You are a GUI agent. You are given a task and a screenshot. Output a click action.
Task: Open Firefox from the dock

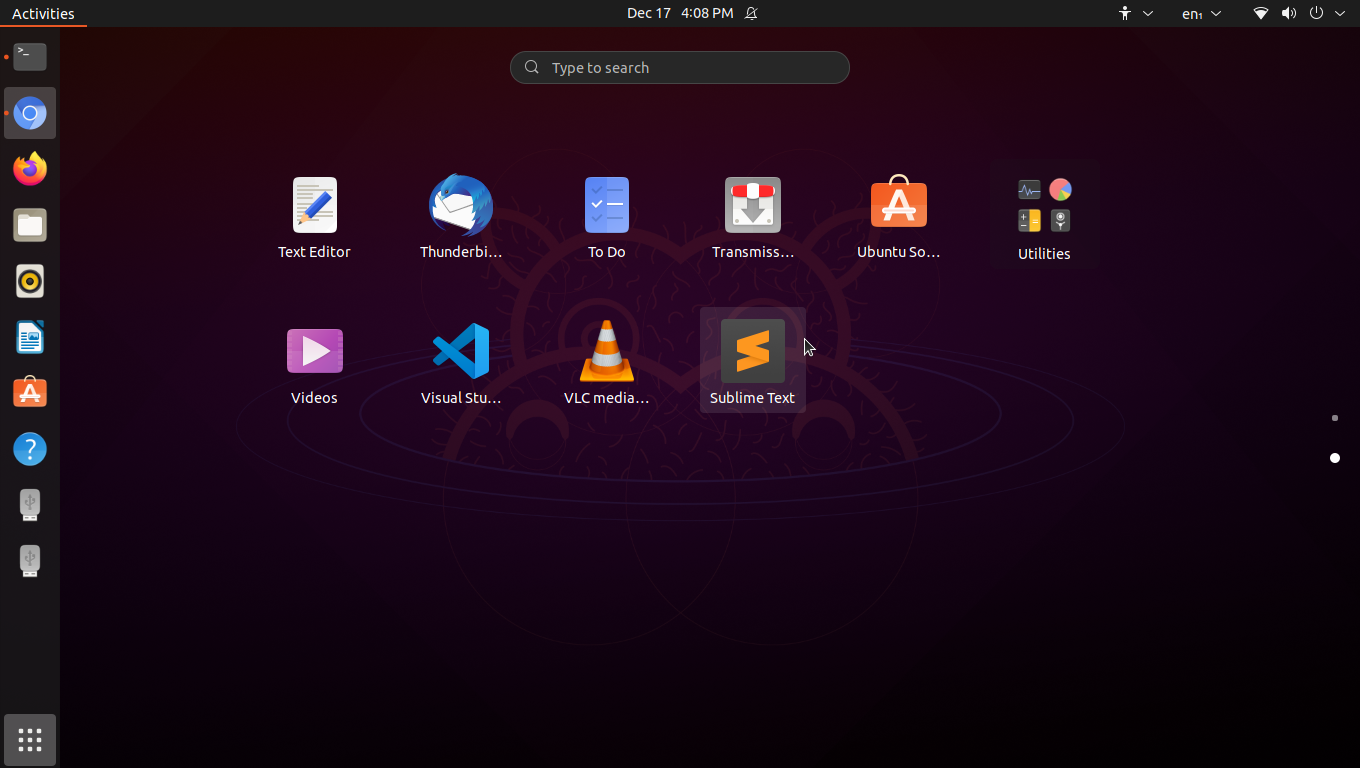(x=30, y=169)
